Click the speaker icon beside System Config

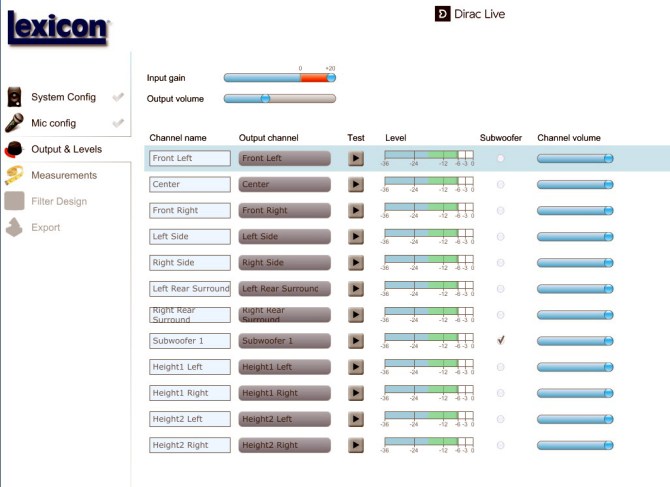(15, 97)
